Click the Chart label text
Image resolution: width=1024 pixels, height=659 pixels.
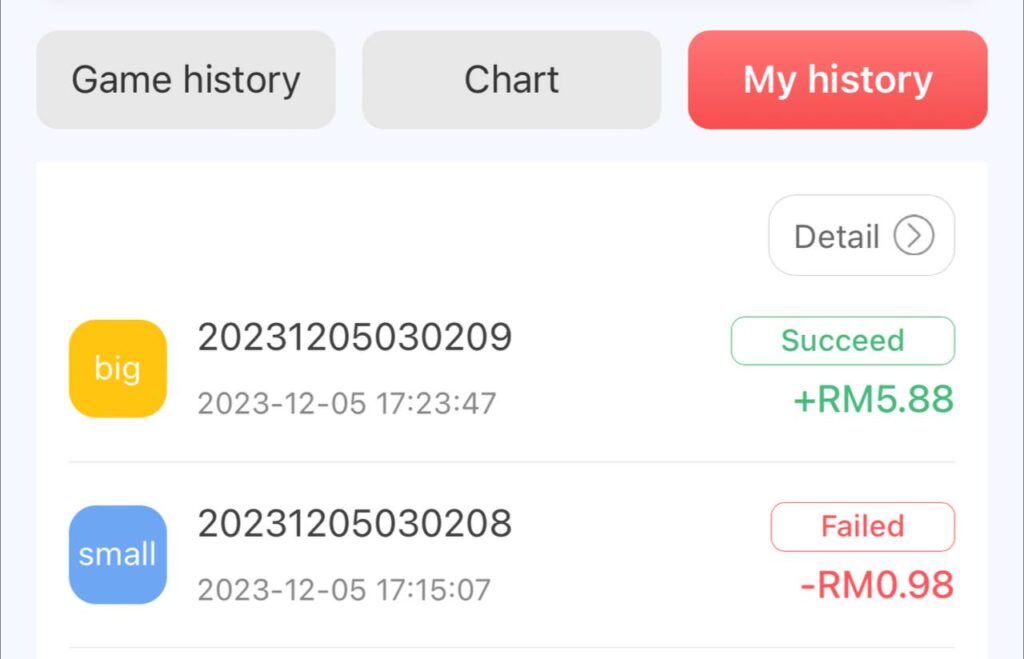coord(511,80)
